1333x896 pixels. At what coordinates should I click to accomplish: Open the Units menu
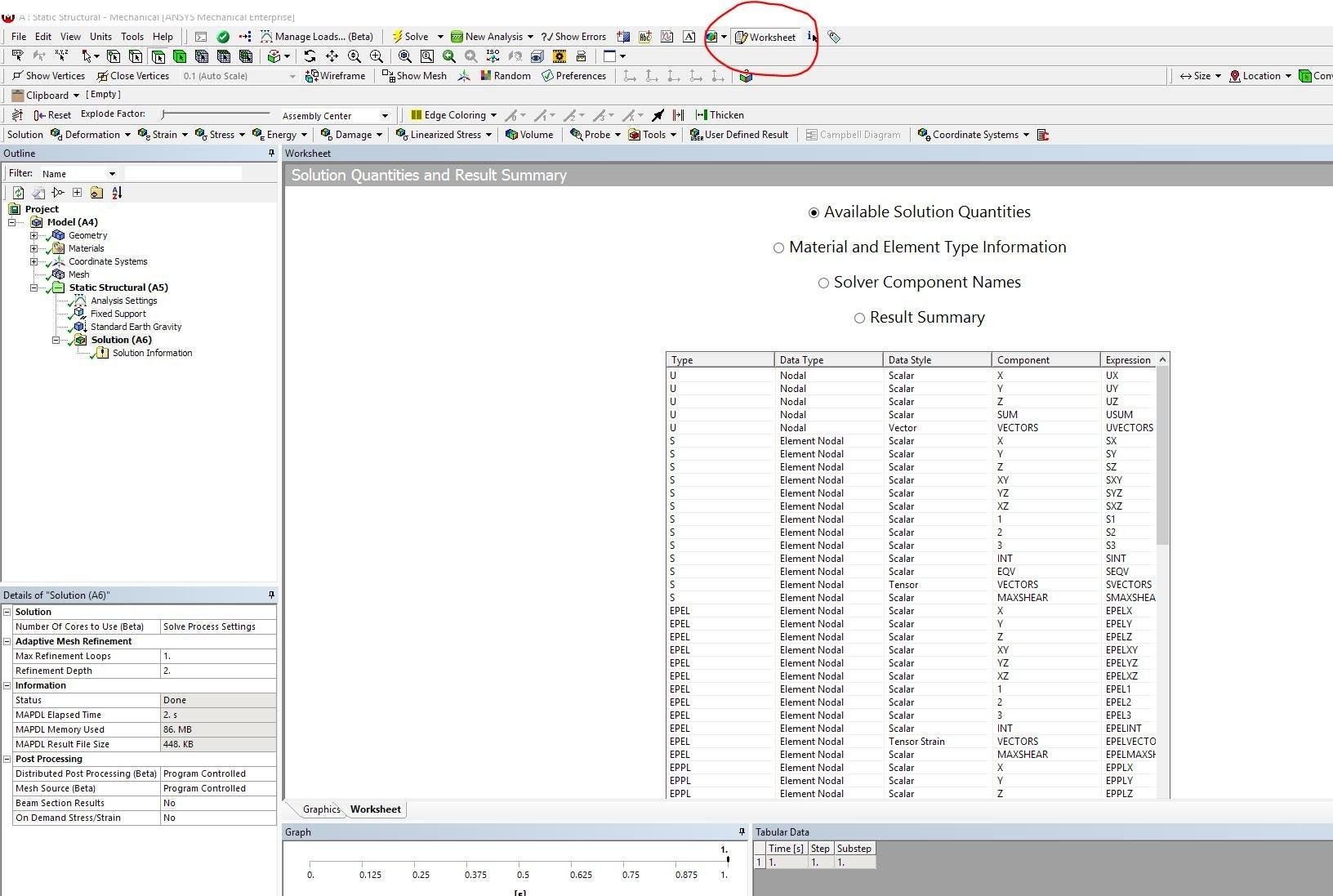coord(100,37)
